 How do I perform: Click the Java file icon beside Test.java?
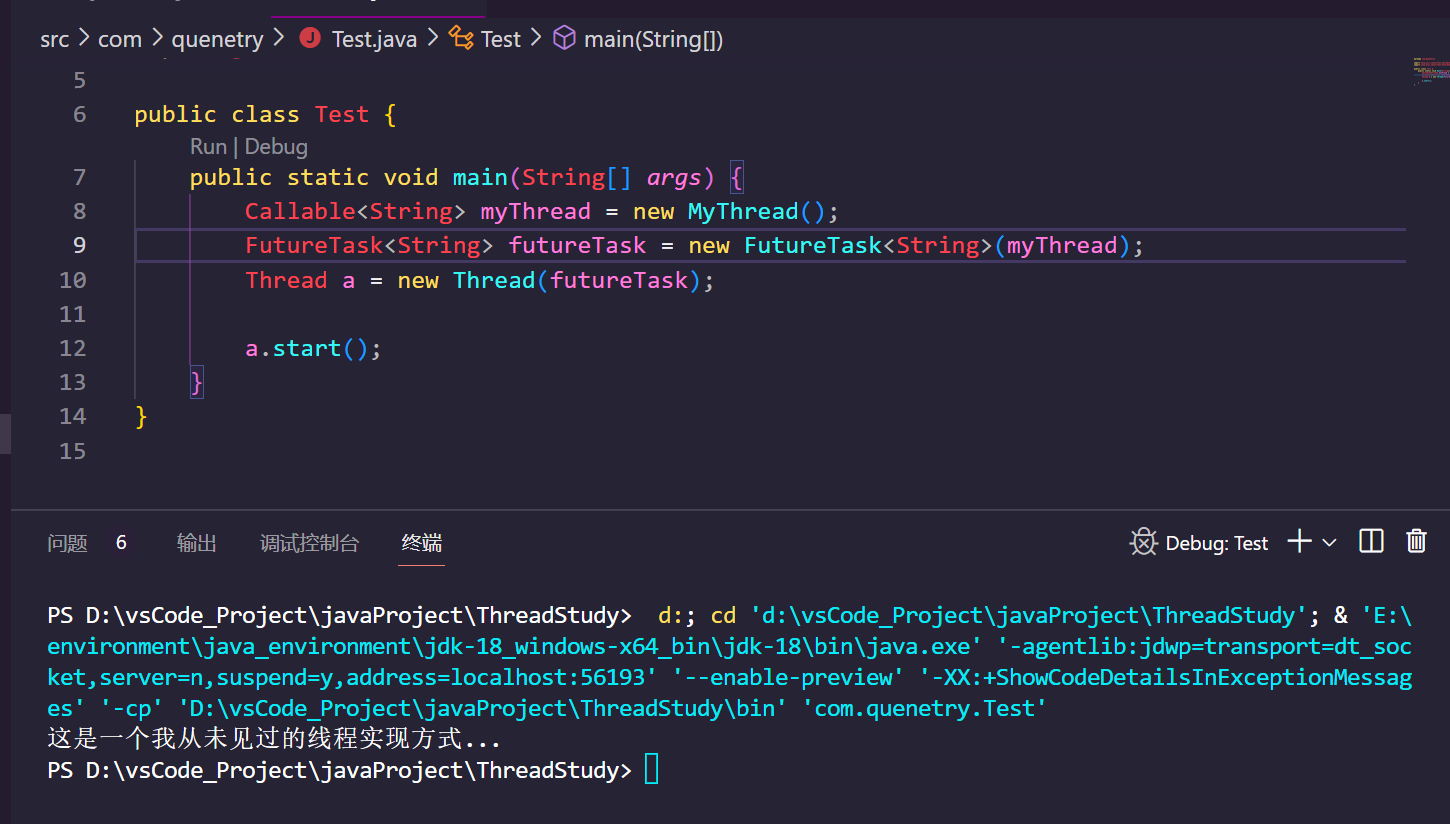(x=311, y=39)
